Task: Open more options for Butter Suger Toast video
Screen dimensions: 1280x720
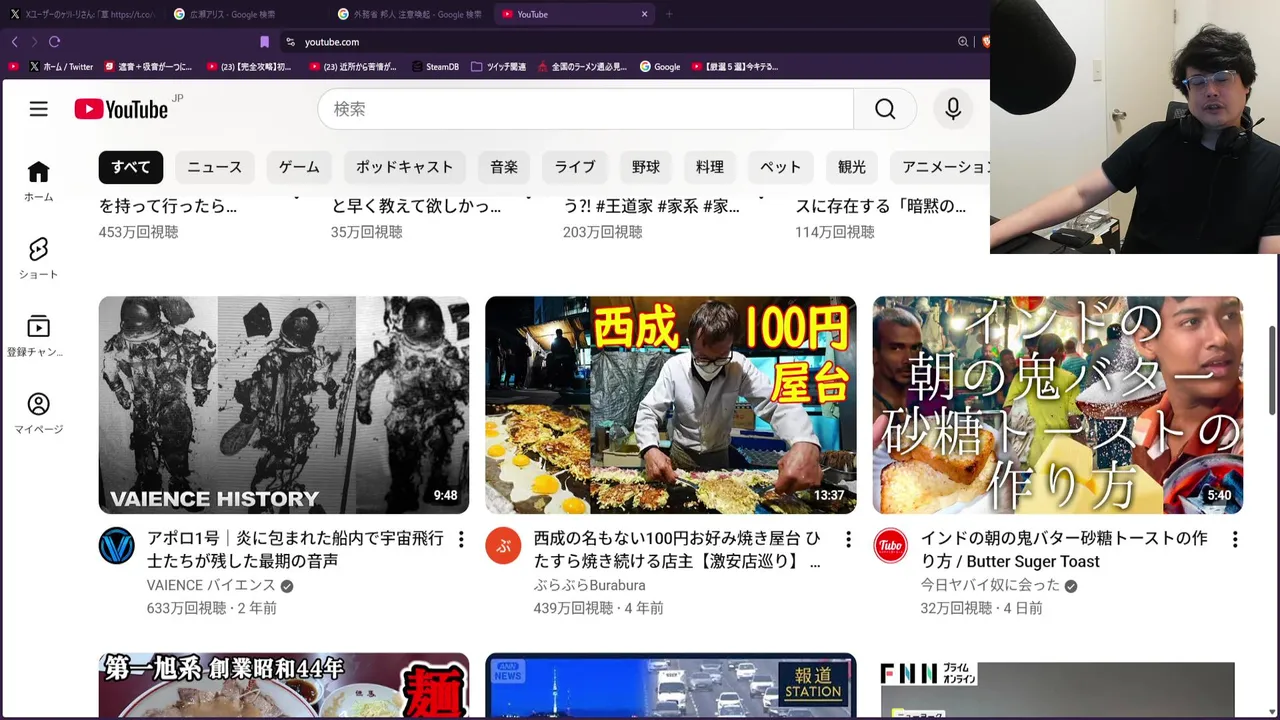Action: pos(1235,540)
